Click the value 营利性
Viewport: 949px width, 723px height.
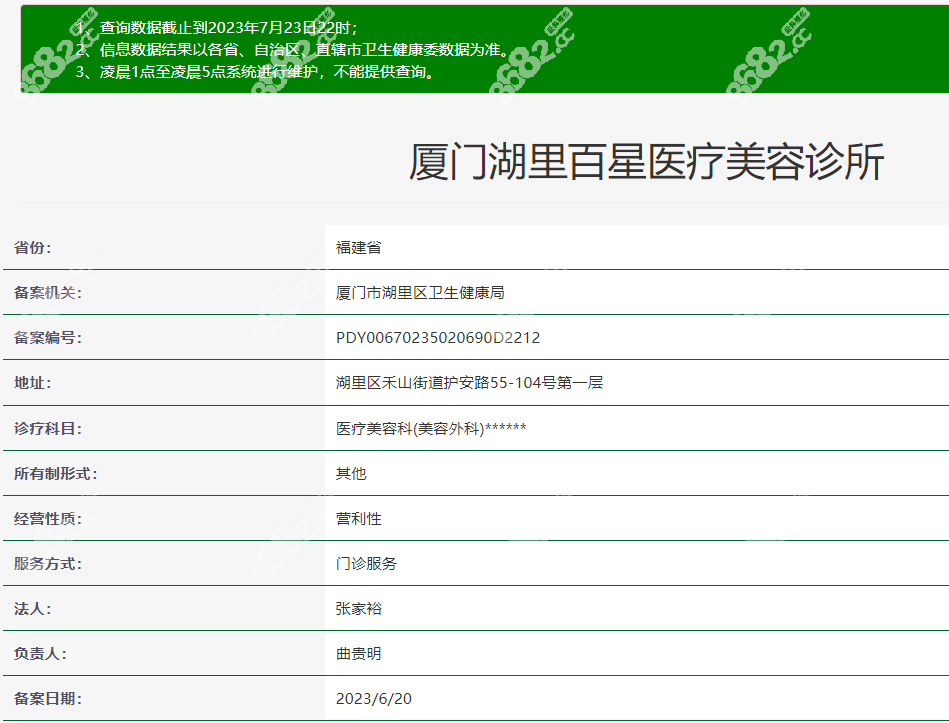(358, 519)
